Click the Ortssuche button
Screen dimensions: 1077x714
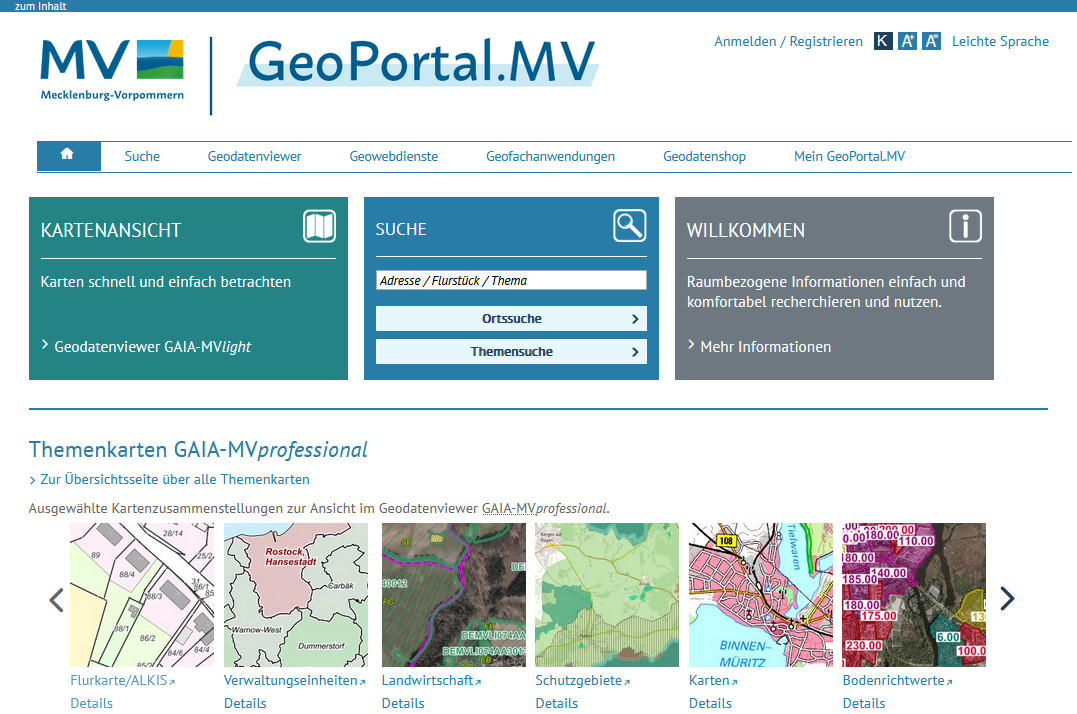coord(511,319)
